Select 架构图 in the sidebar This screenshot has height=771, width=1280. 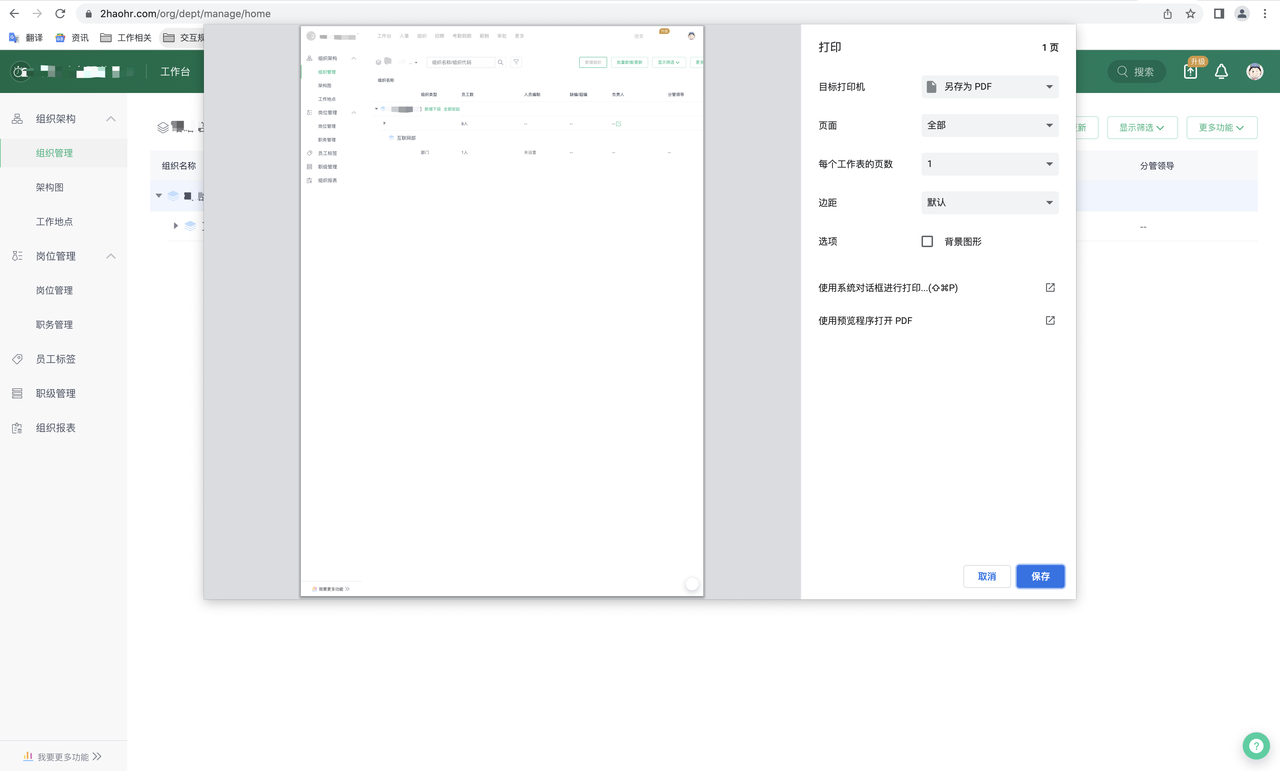tap(50, 188)
